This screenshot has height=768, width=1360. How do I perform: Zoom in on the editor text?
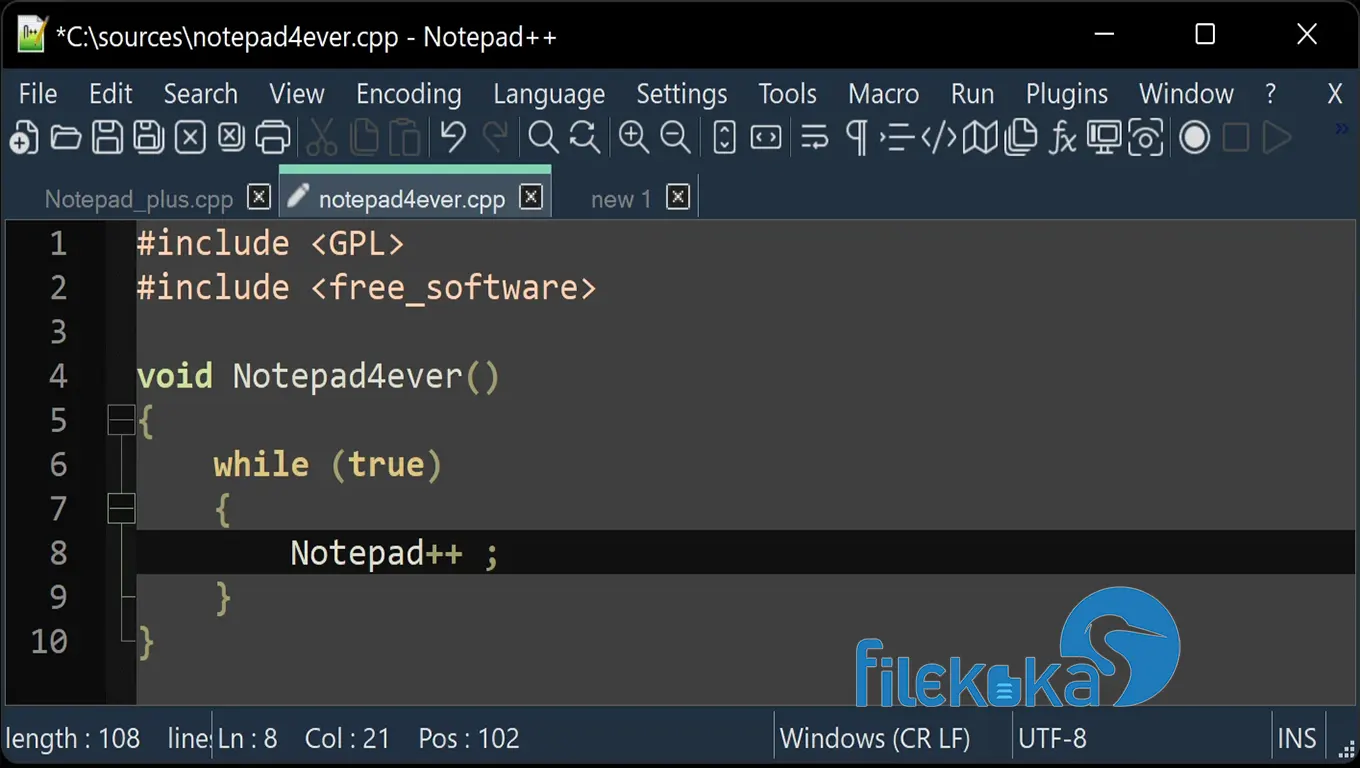click(634, 137)
